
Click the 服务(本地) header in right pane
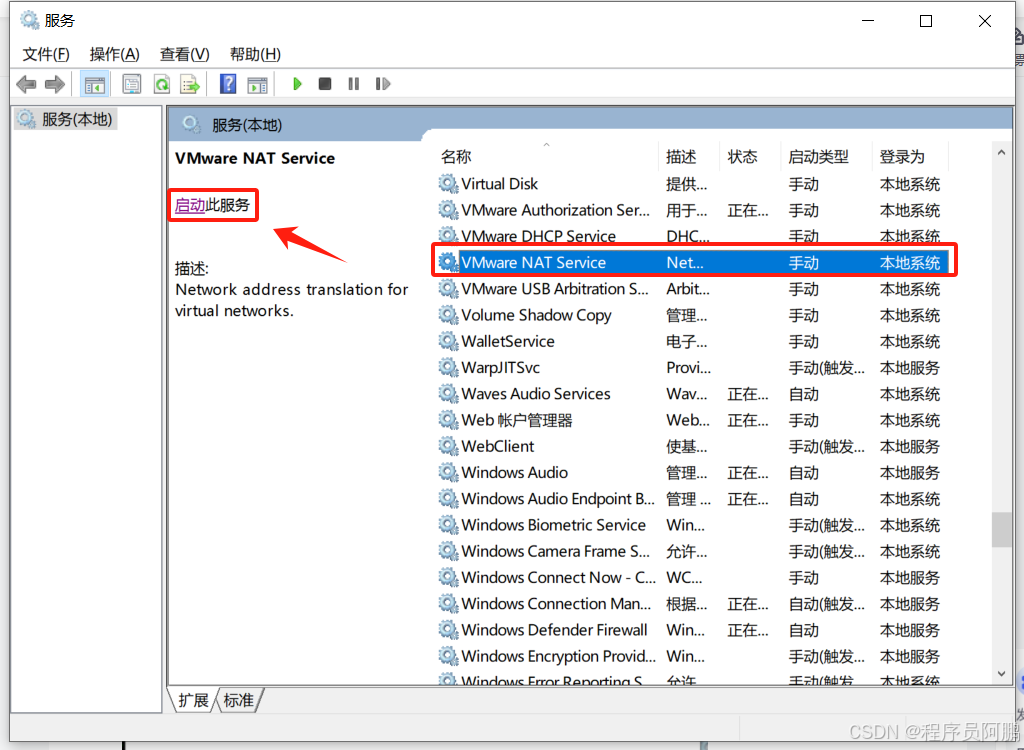coord(247,125)
